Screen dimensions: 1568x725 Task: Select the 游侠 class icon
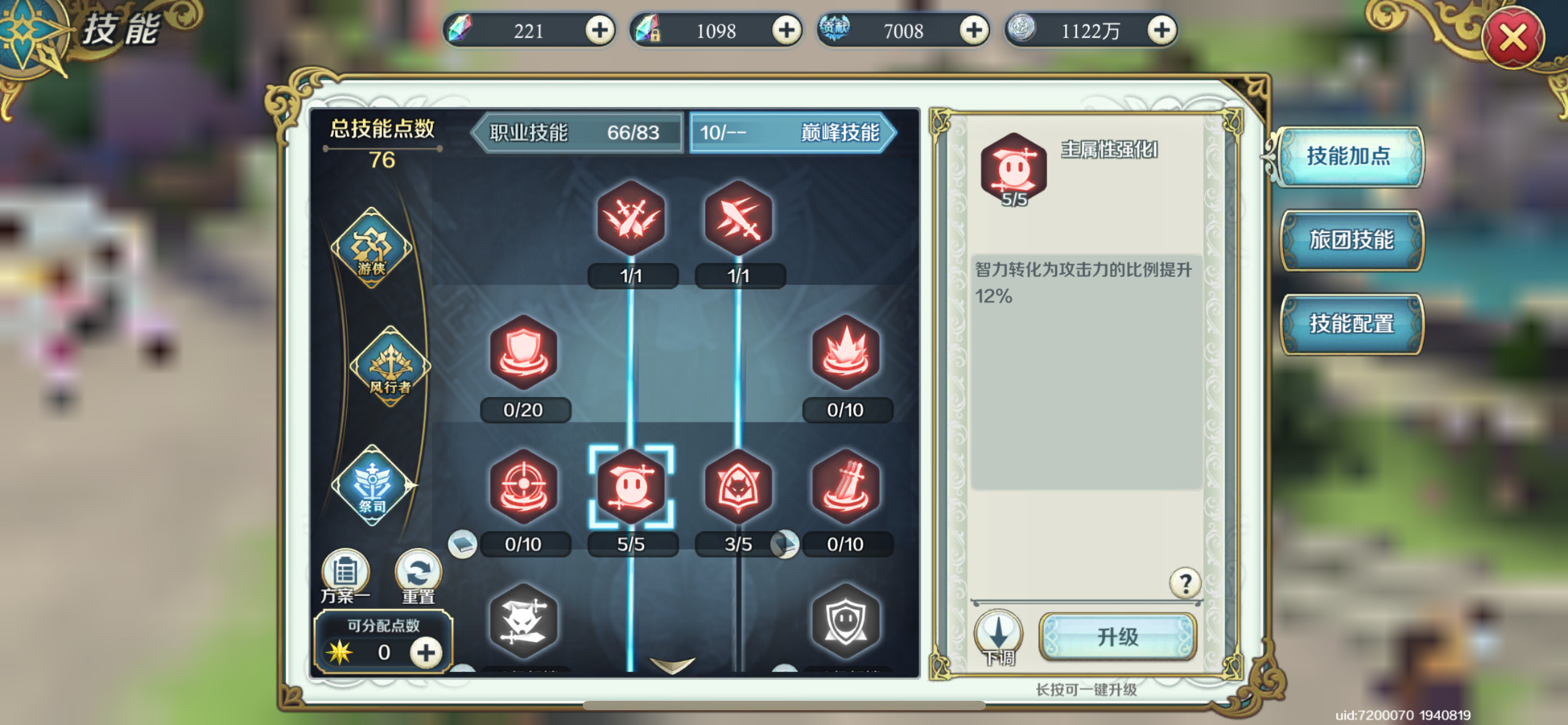point(372,248)
